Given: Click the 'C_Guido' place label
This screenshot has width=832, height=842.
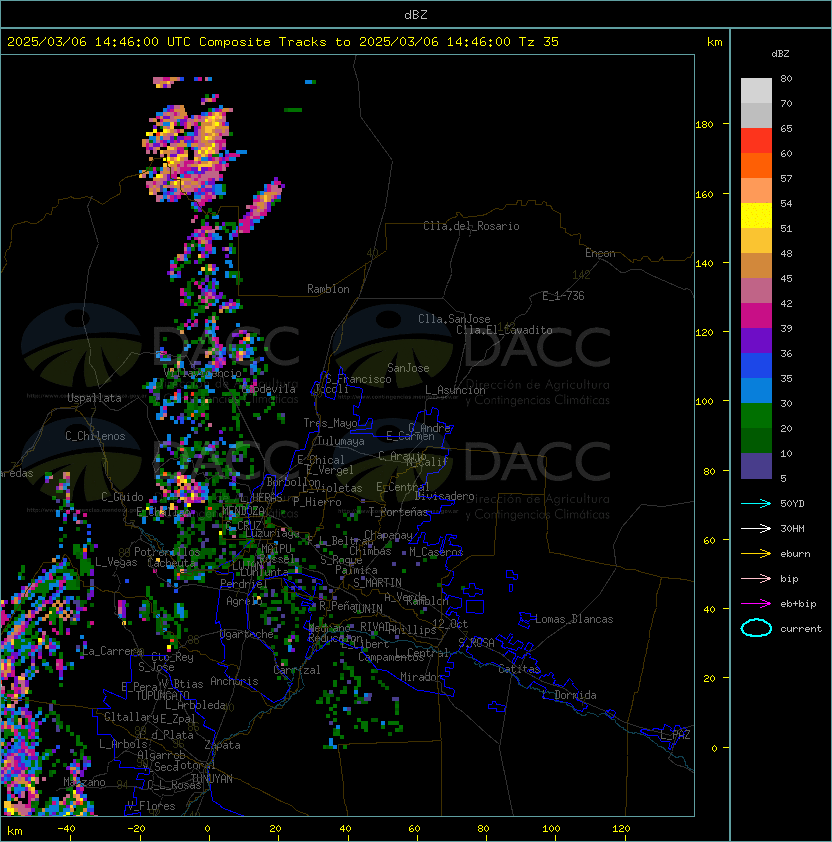Looking at the screenshot, I should pyautogui.click(x=122, y=497).
